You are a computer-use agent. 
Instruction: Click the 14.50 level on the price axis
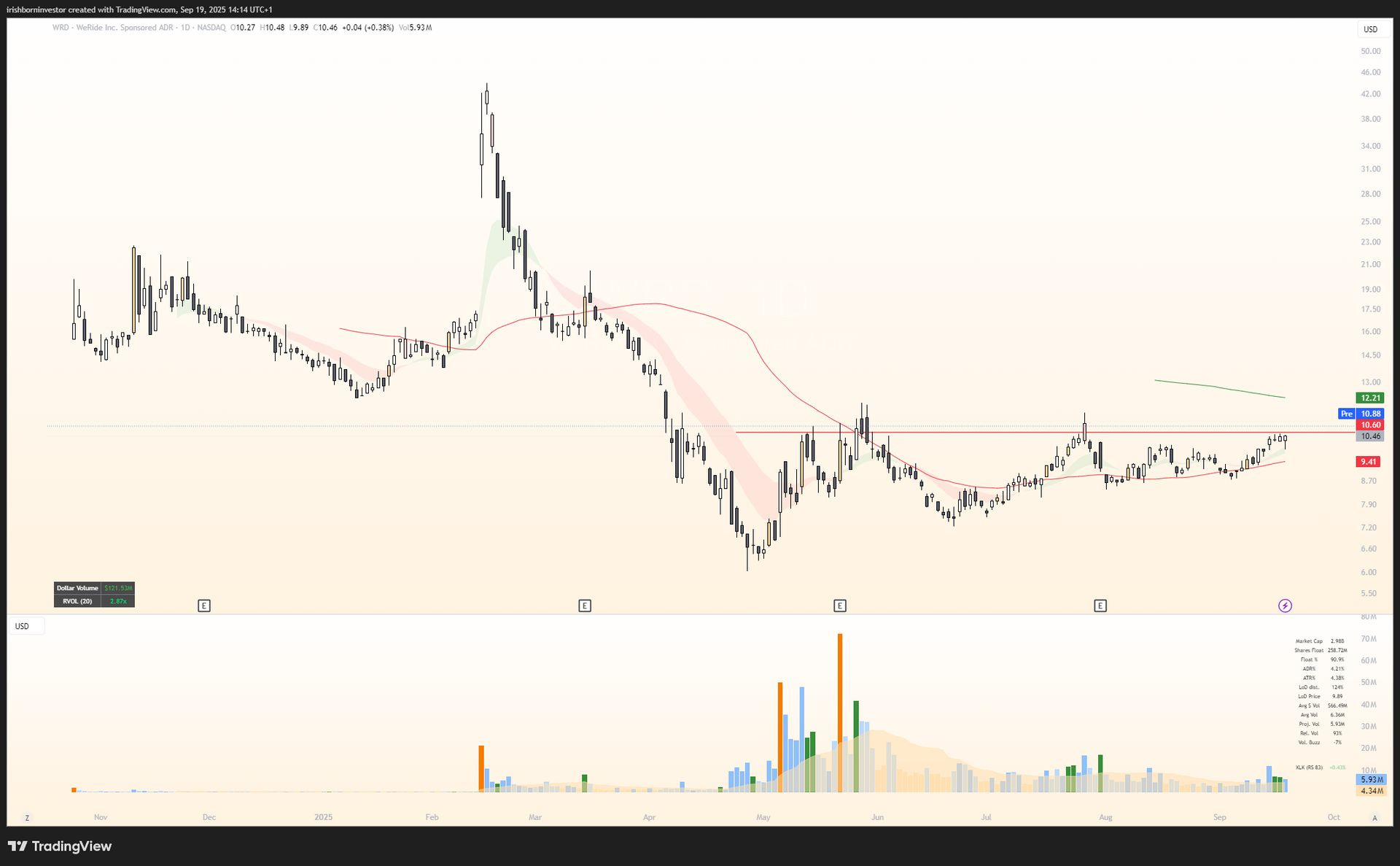point(1370,355)
